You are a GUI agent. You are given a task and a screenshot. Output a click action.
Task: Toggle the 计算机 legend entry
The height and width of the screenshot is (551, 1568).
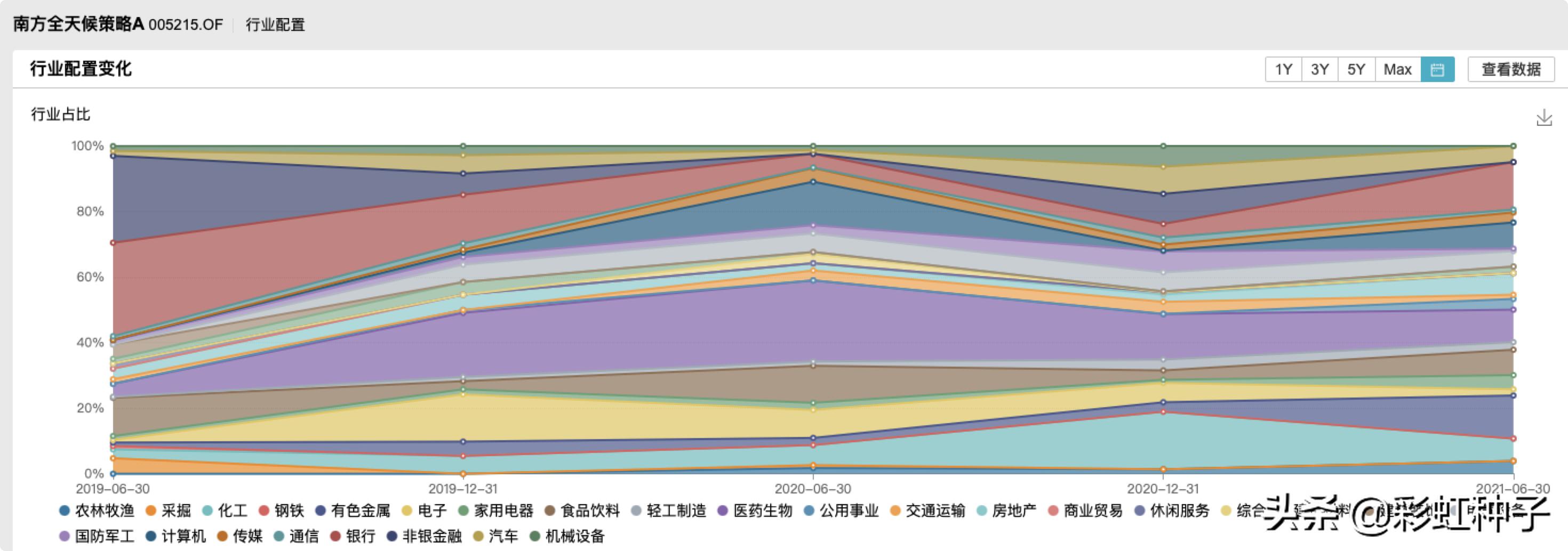(176, 537)
